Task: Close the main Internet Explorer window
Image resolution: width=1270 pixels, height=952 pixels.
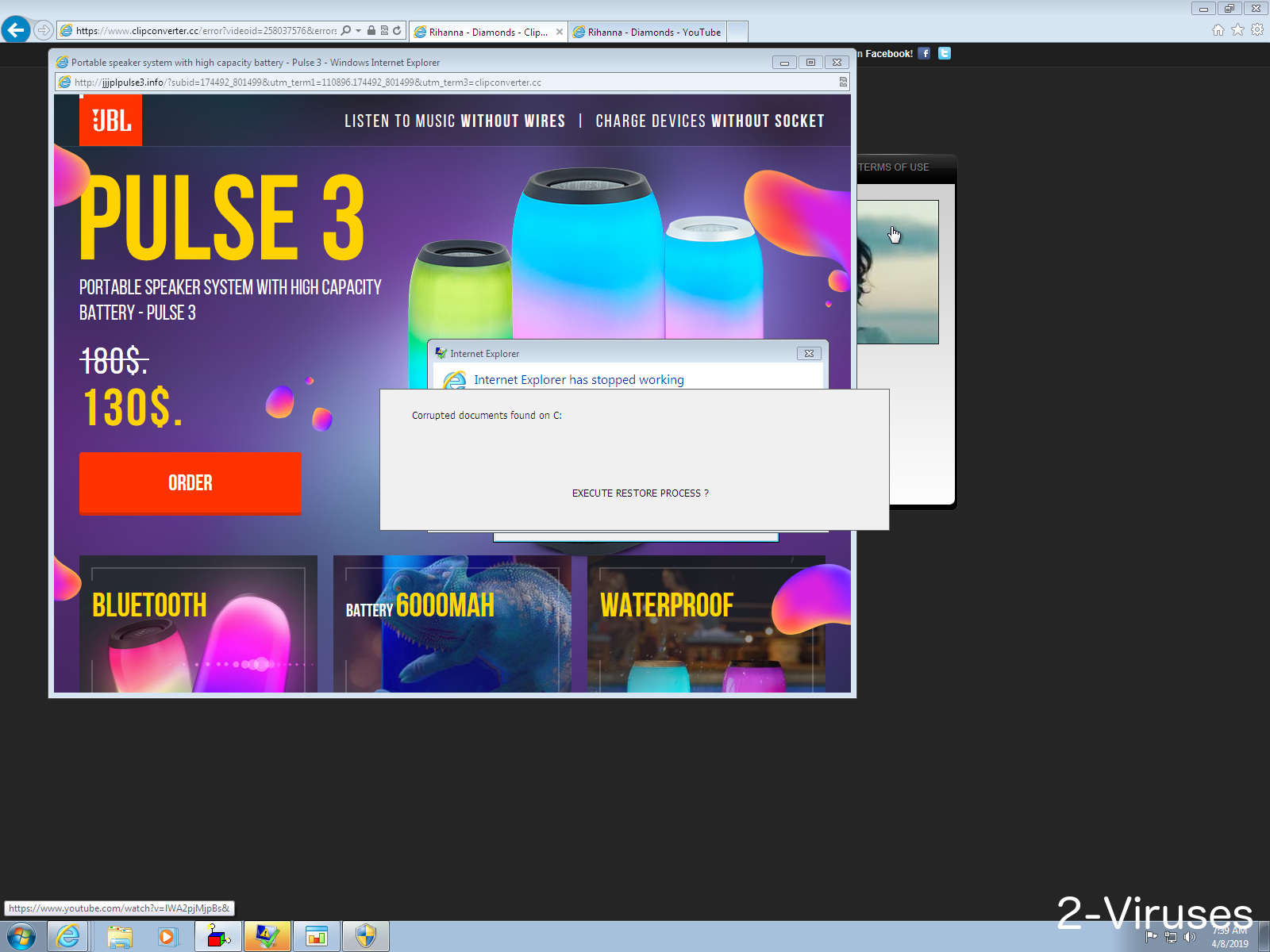Action: point(1255,9)
